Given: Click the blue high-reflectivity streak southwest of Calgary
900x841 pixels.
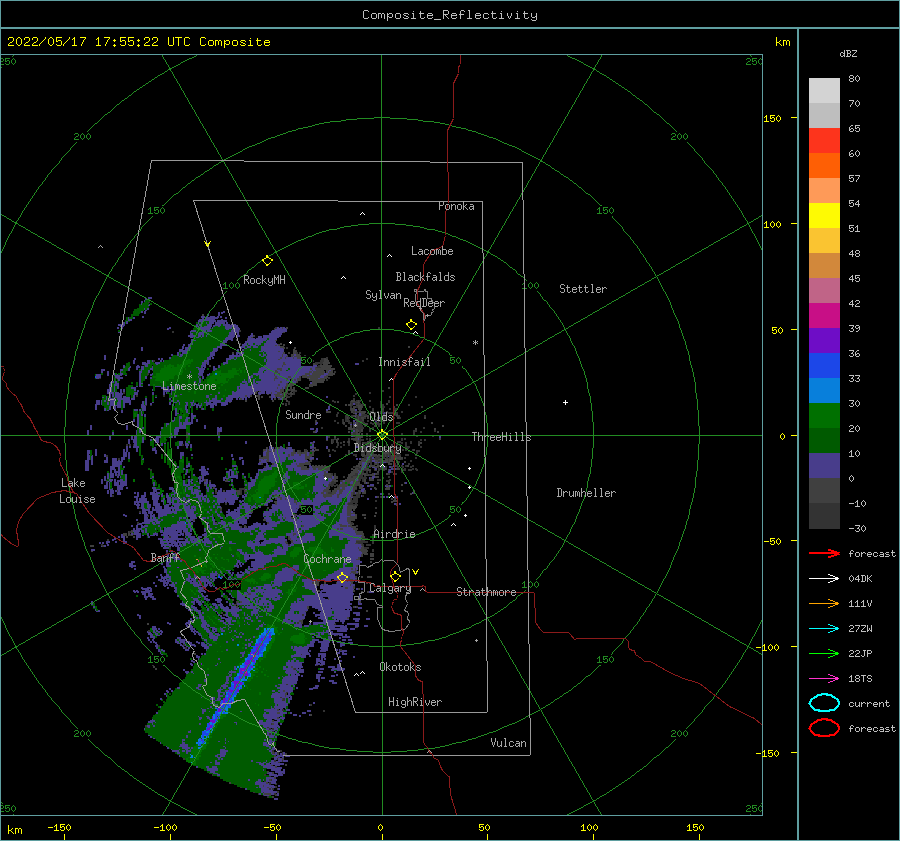Looking at the screenshot, I should click(x=235, y=687).
